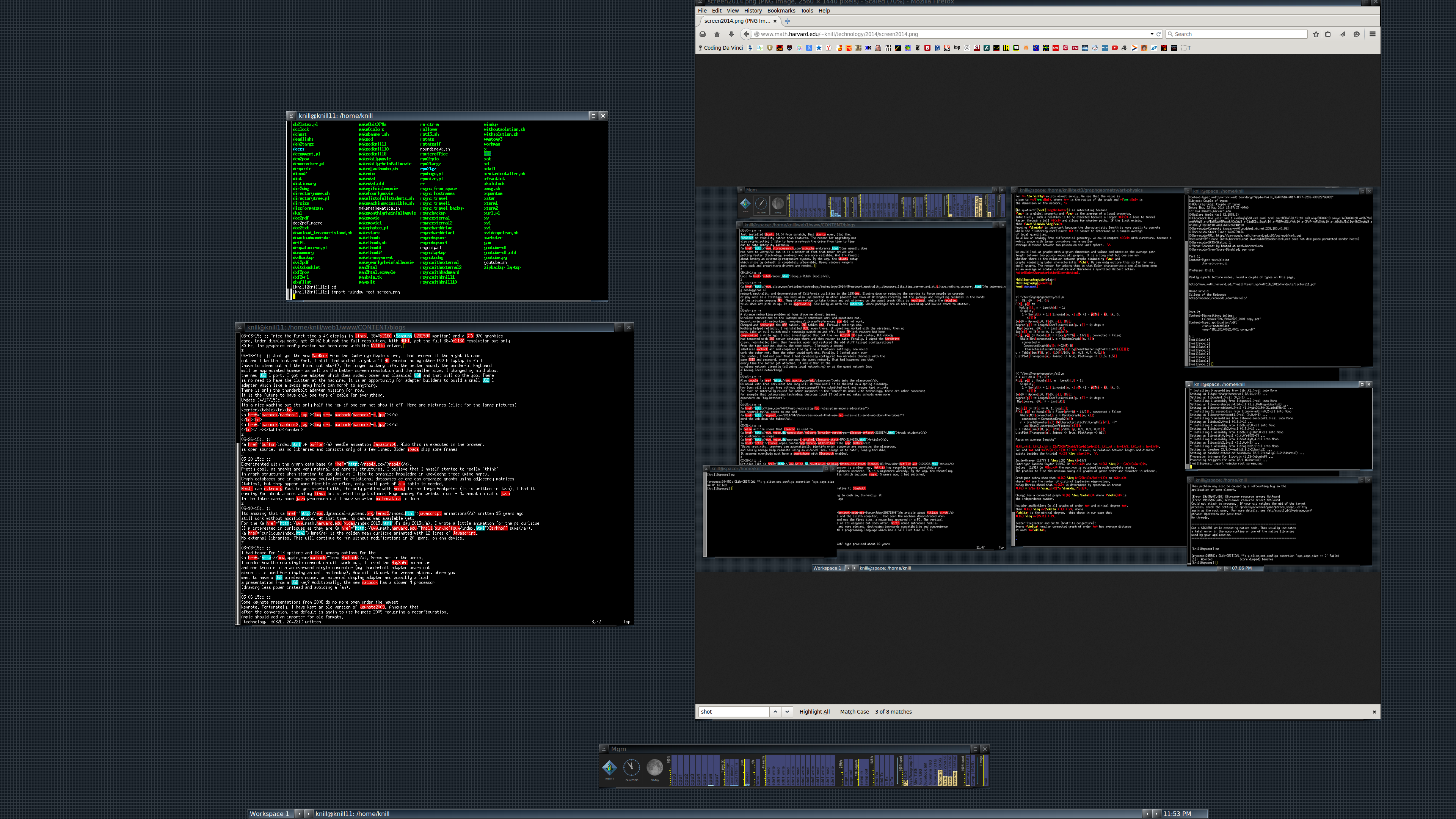
Task: Select the screen2014.png tab
Action: 737,21
